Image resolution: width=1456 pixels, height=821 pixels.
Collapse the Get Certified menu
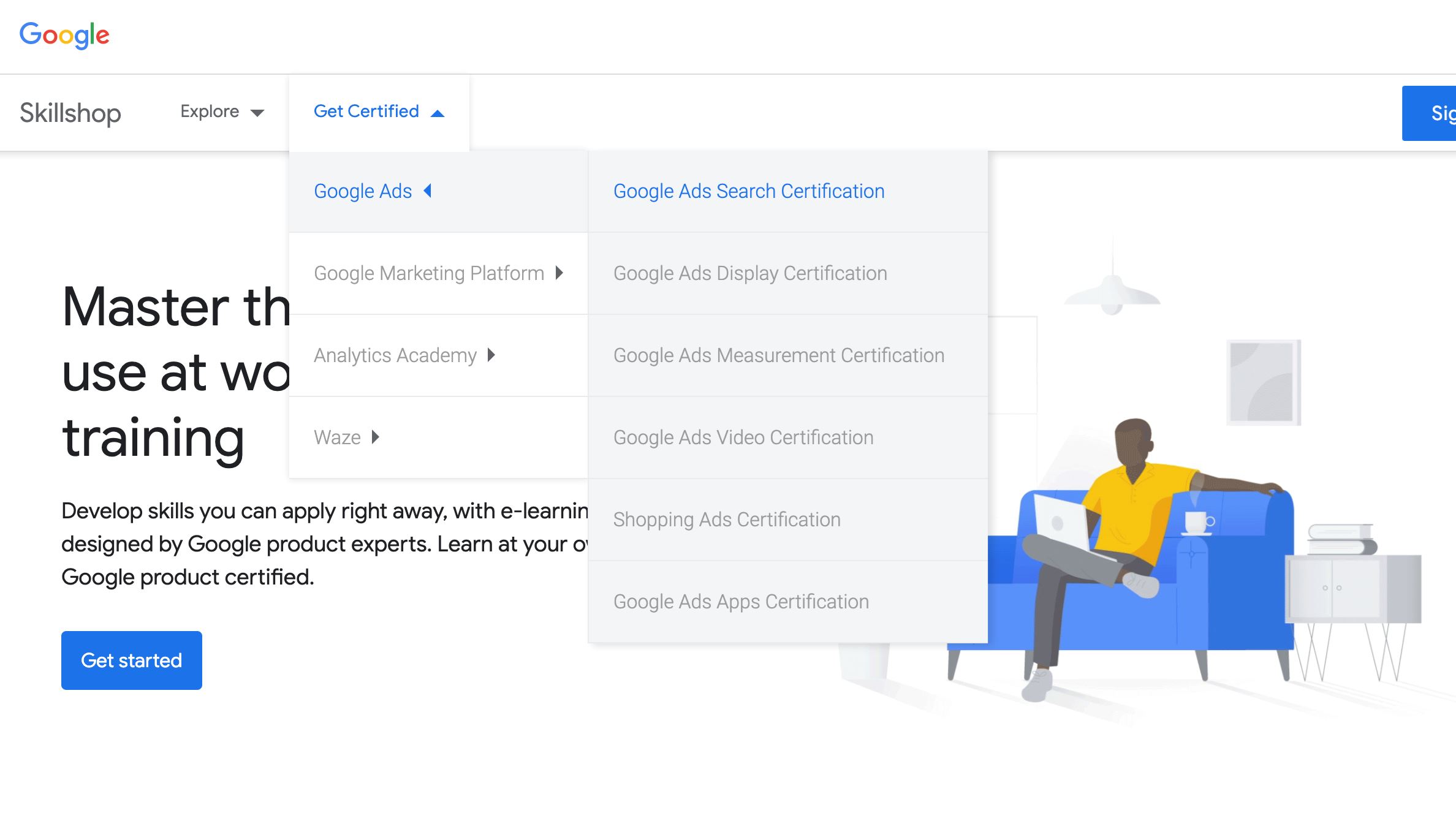tap(366, 112)
